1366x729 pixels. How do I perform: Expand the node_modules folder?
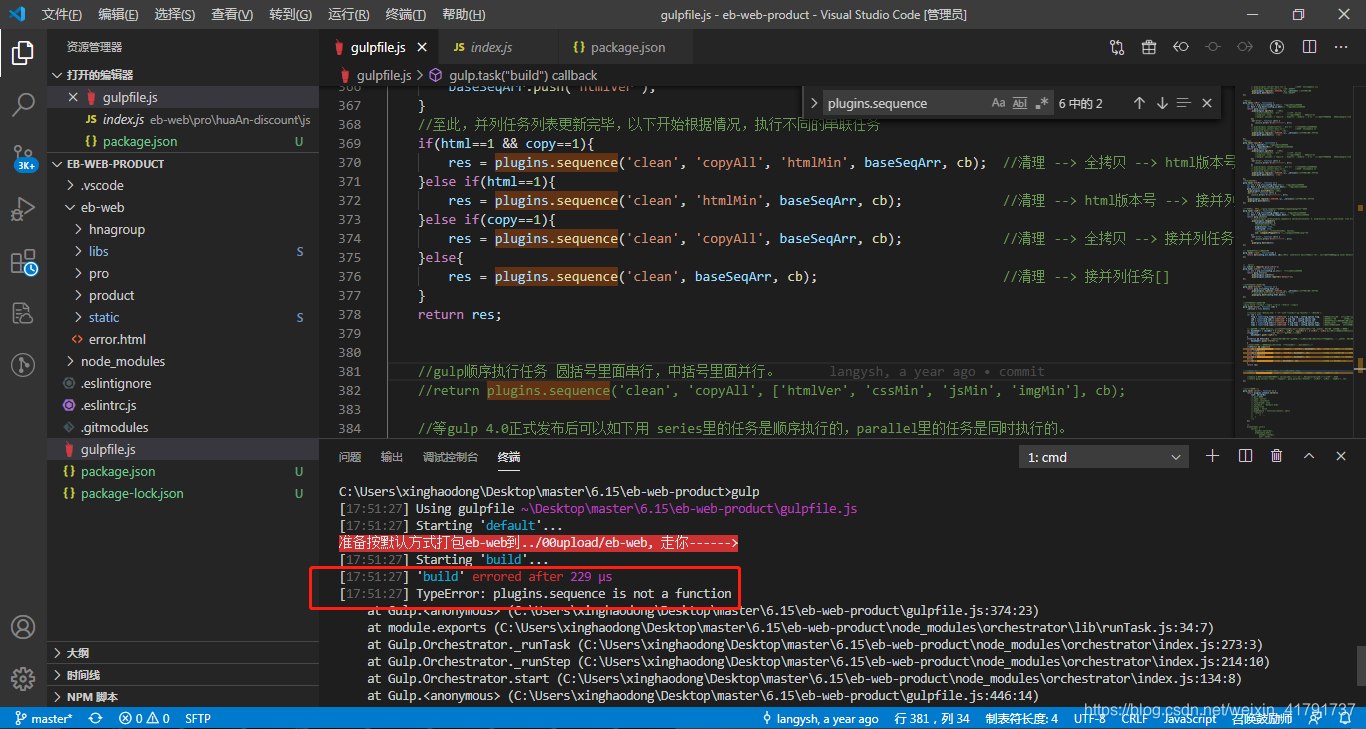tap(183, 361)
